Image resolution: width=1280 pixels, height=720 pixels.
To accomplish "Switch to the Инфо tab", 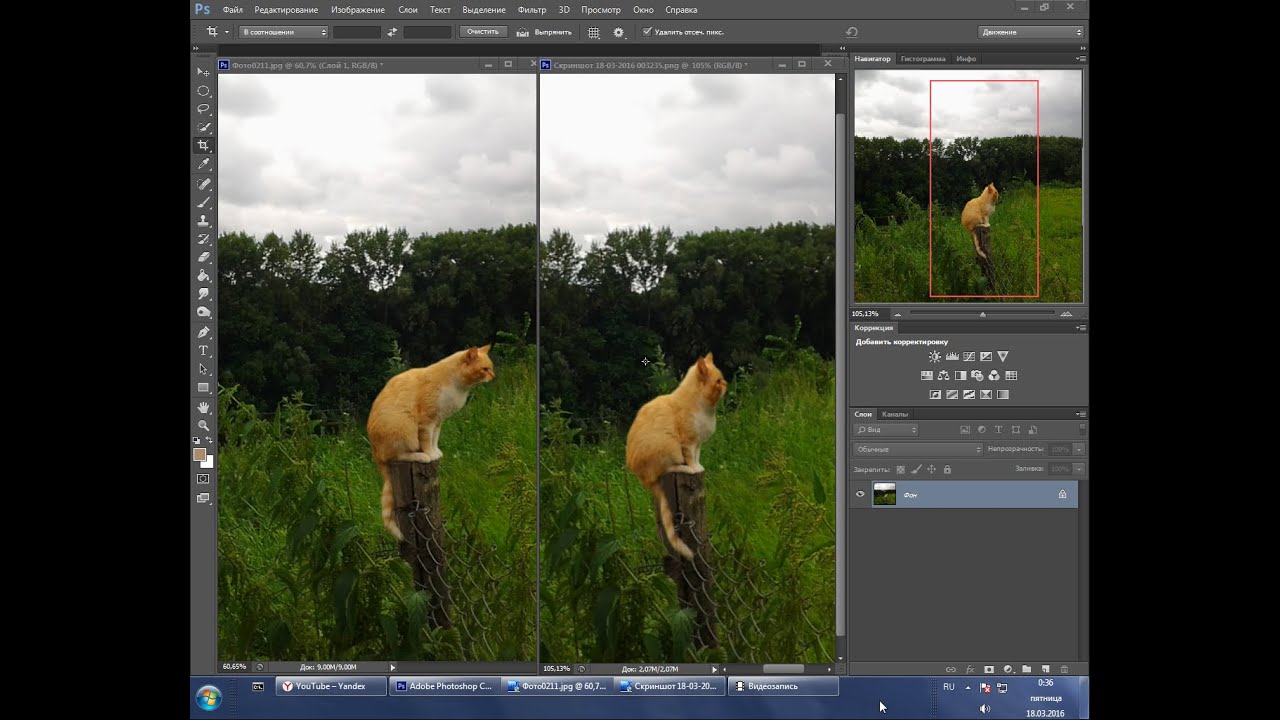I will pyautogui.click(x=966, y=59).
